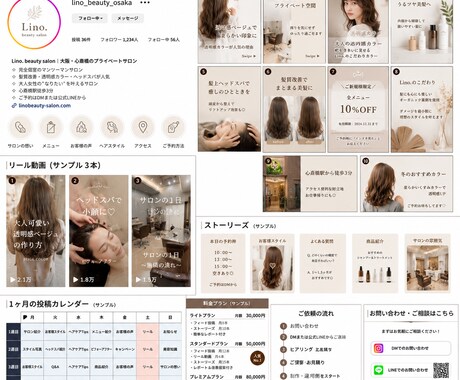Open post 6 髪質改善でまとまる美髪に
The height and width of the screenshot is (380, 460).
pos(294,109)
